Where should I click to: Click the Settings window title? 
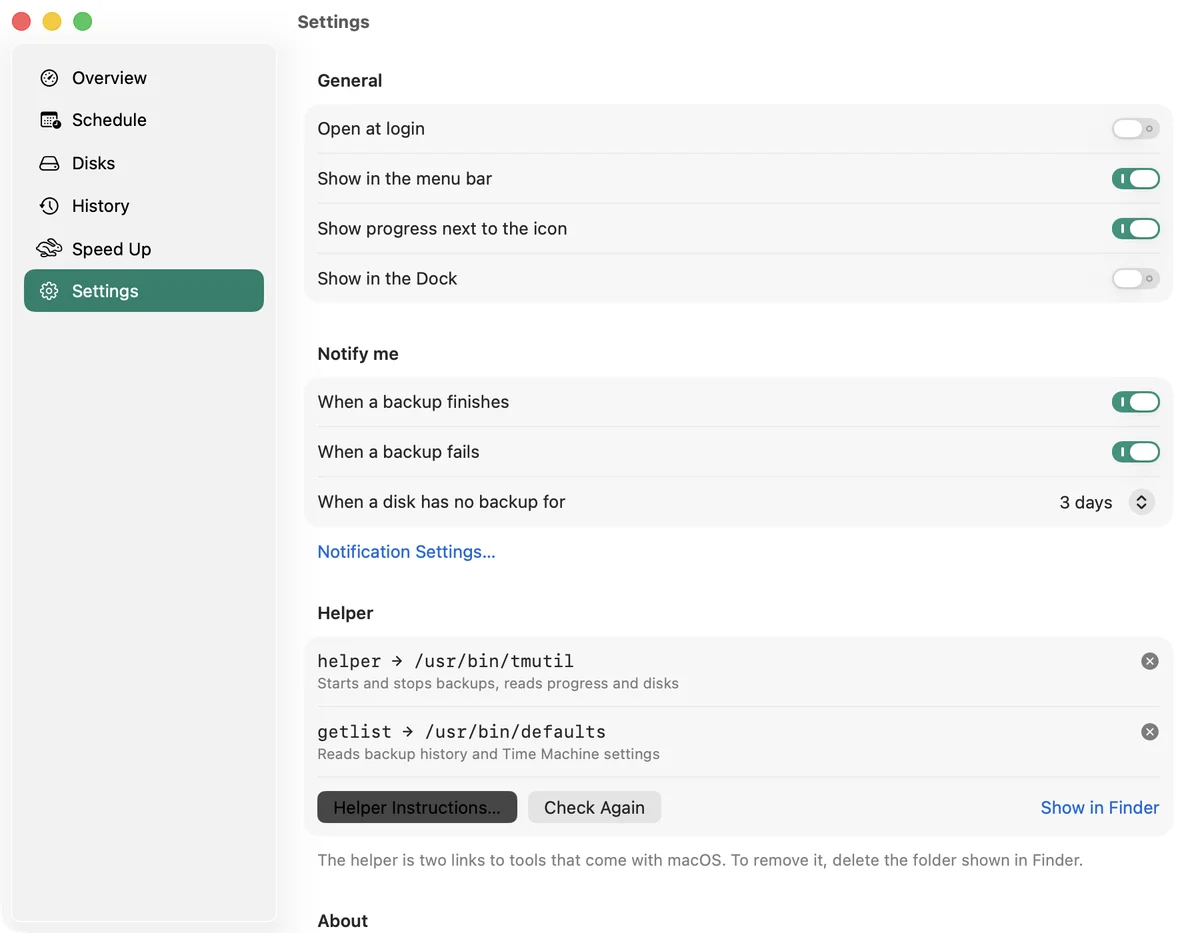[x=333, y=22]
